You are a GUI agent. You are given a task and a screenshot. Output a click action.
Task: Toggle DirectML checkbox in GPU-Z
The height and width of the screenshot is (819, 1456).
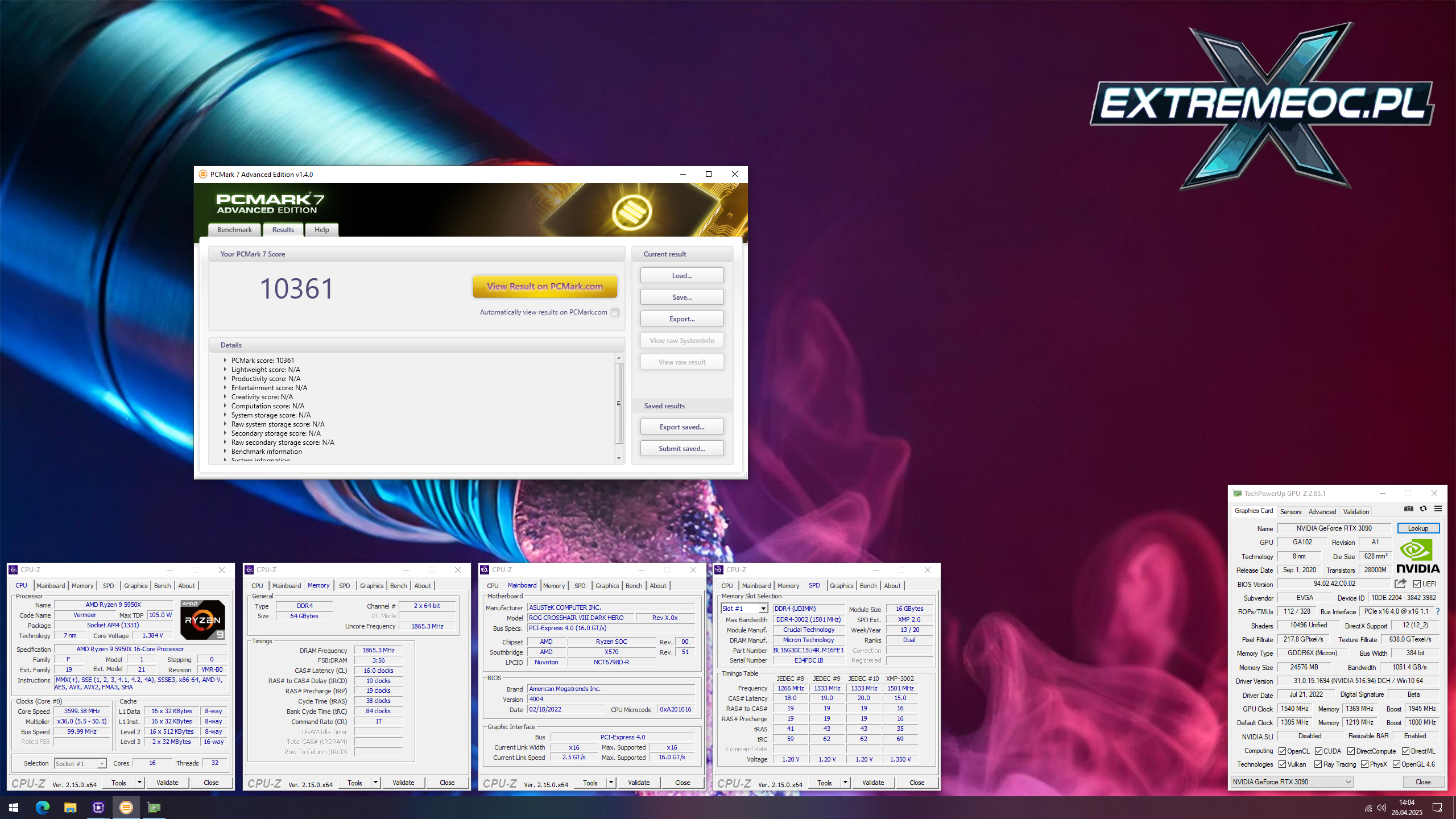tap(1405, 751)
